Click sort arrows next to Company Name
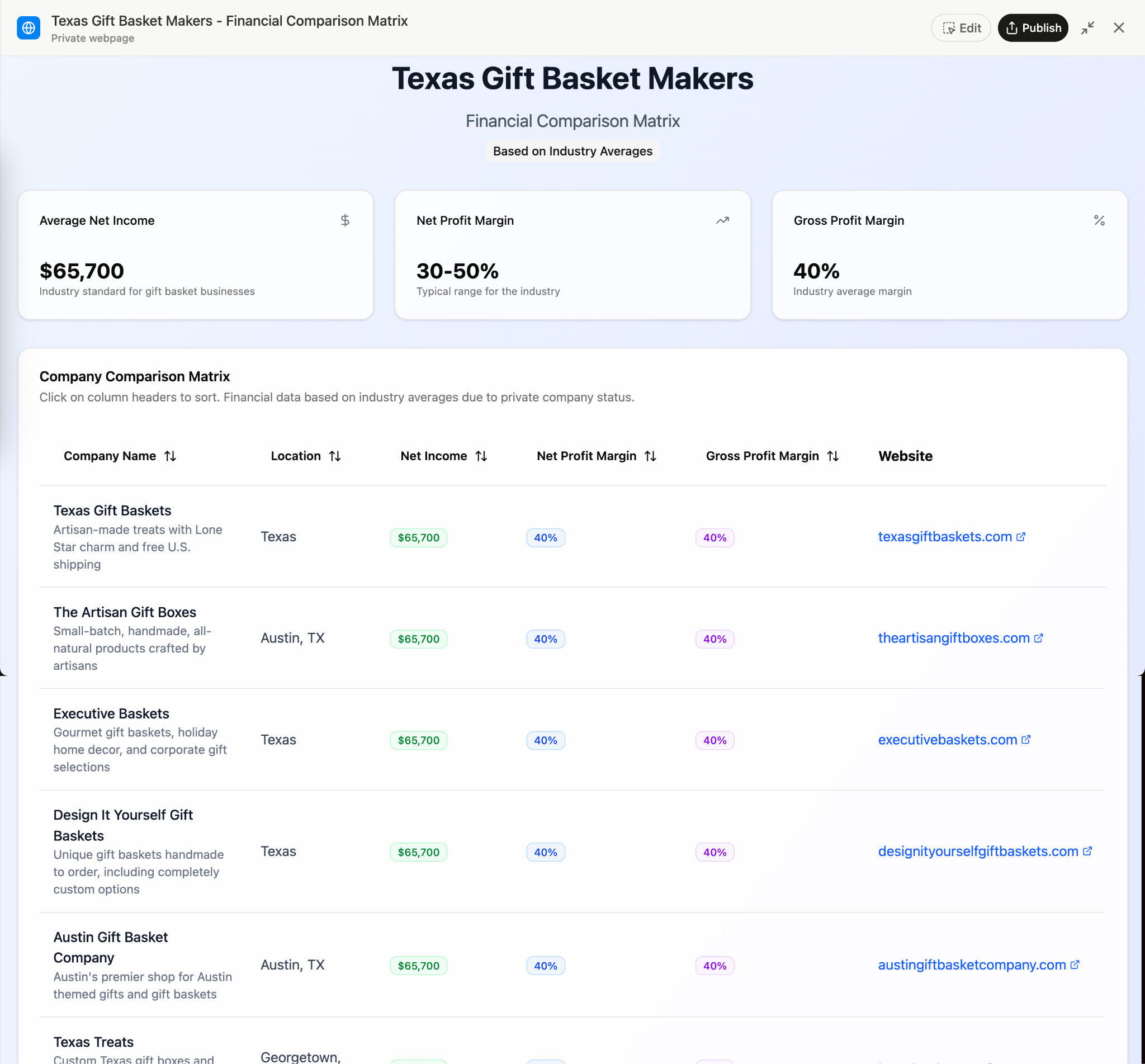This screenshot has height=1064, width=1145. [x=171, y=456]
